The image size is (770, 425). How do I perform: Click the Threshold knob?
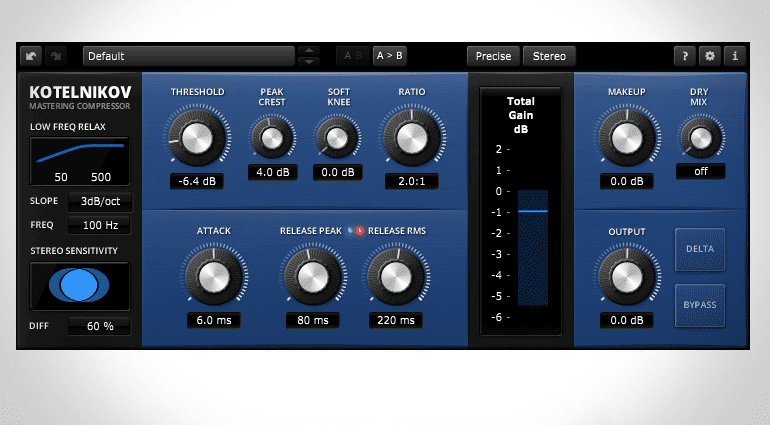tap(197, 138)
